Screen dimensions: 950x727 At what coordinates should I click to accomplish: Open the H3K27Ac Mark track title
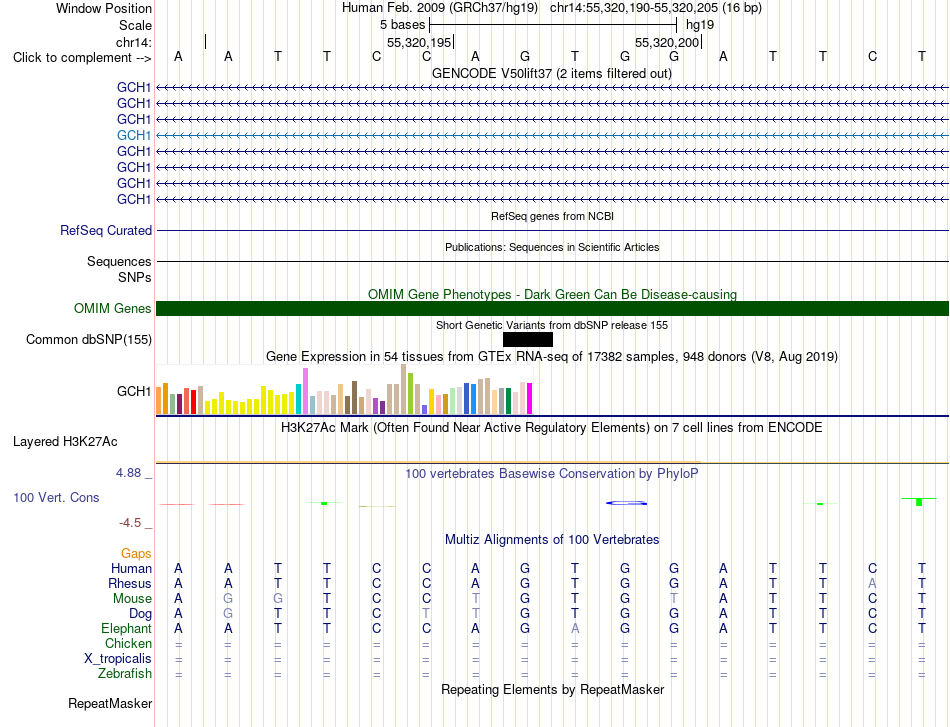click(x=552, y=428)
